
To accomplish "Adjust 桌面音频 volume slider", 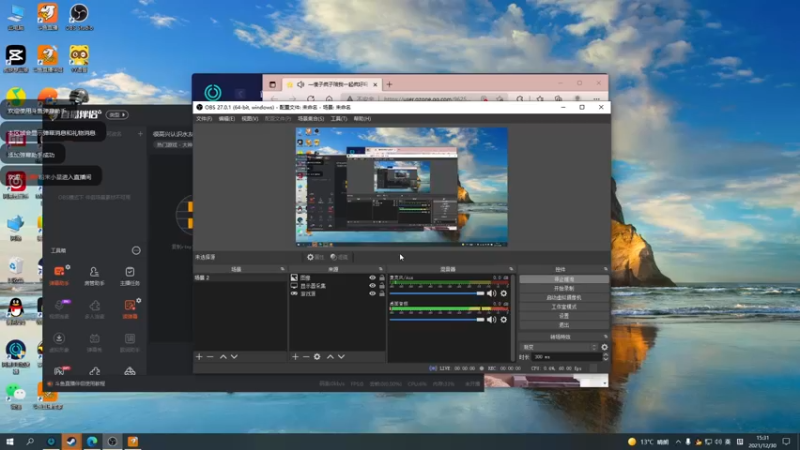I will tap(437, 319).
